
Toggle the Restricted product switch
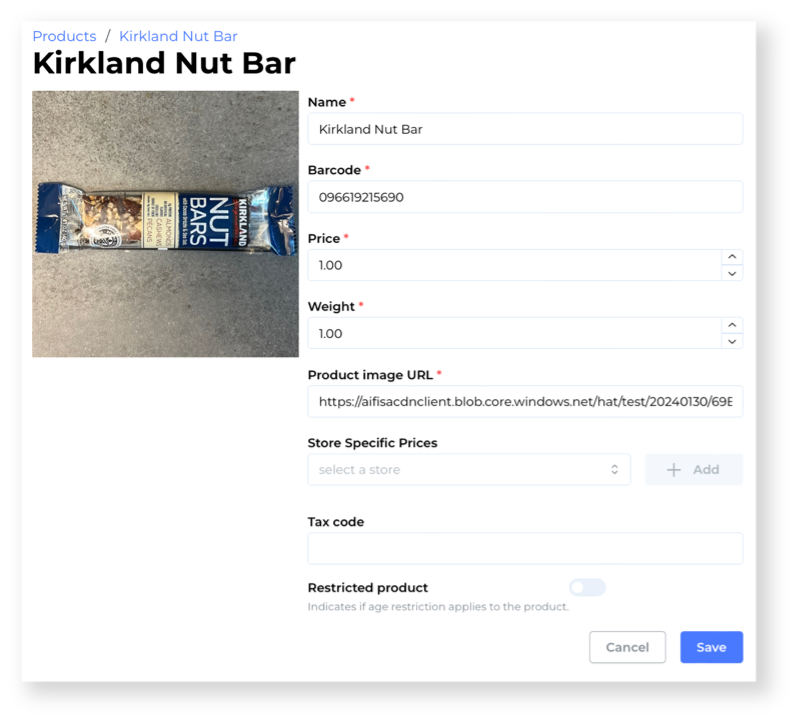[x=587, y=588]
